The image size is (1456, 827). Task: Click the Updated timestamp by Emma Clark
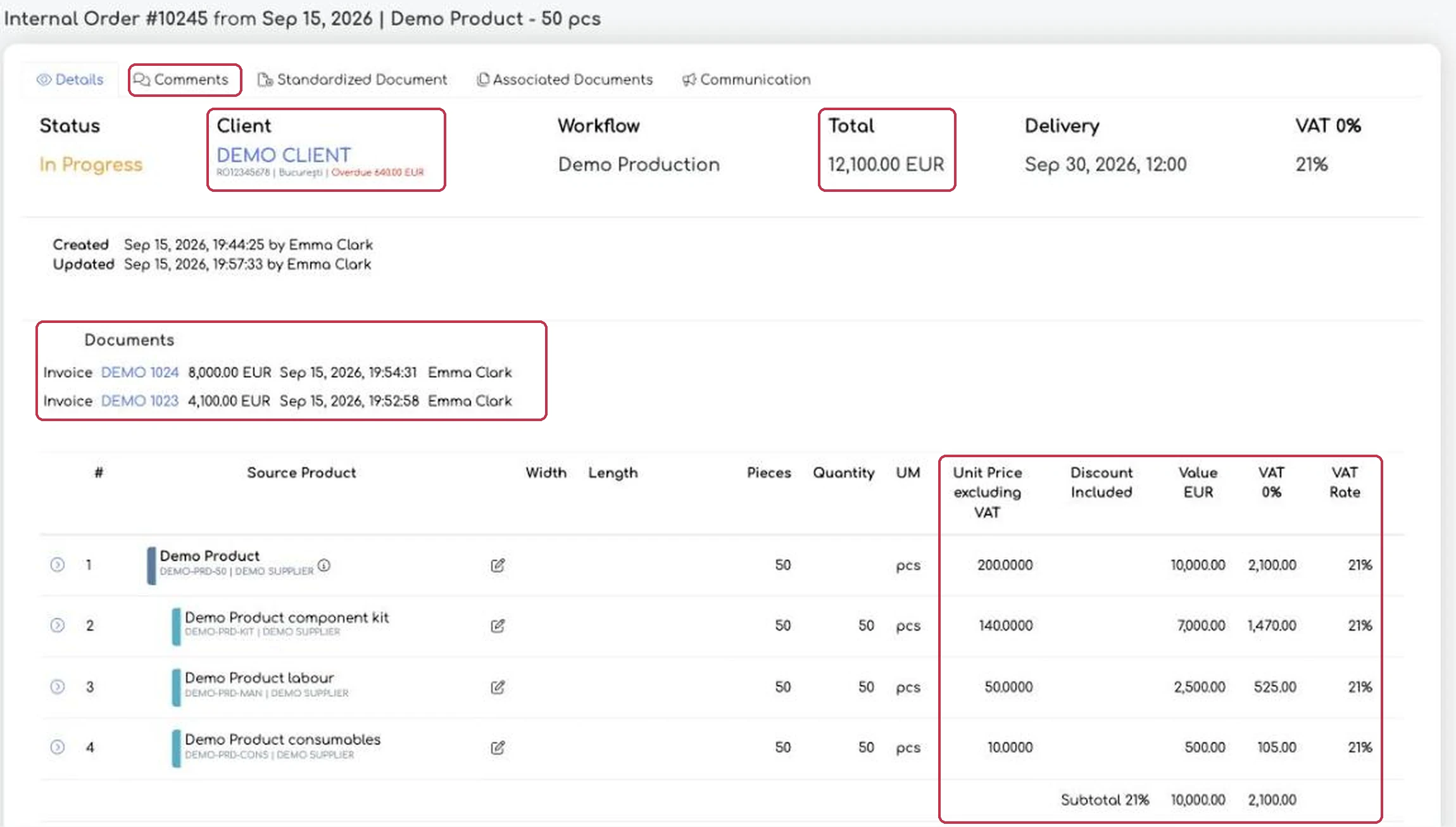click(248, 265)
